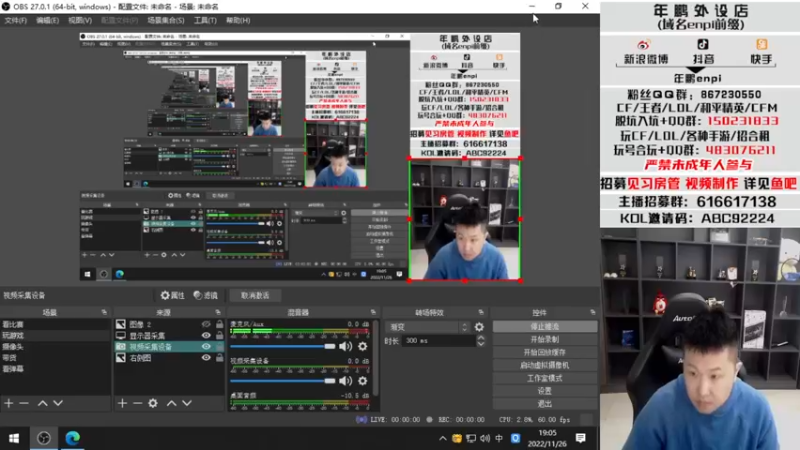
Task: Adjust the 视频采集设备 volume slider
Action: tap(283, 381)
